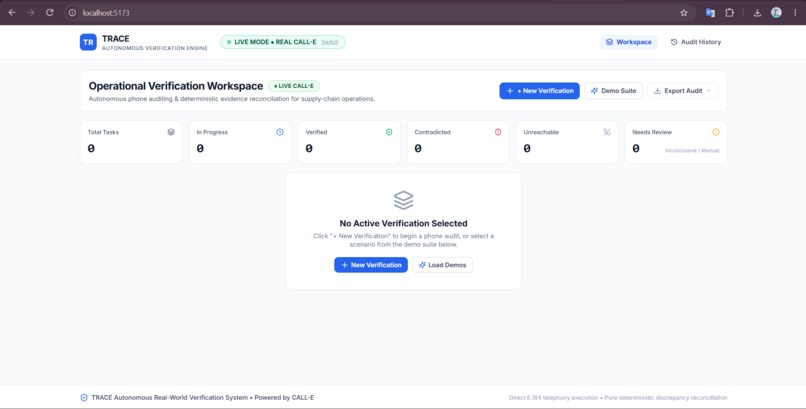Click the LIVE CALL-E status pill
This screenshot has width=806, height=409.
pyautogui.click(x=294, y=86)
